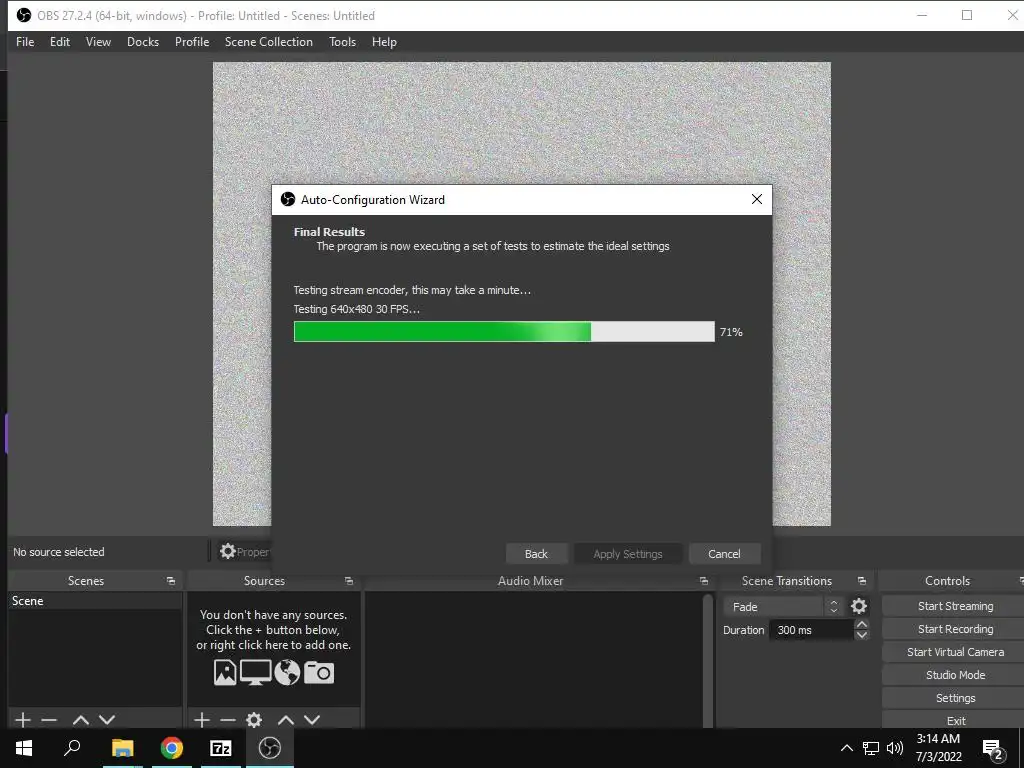Click the browser globe icon in Sources
Viewport: 1024px width, 768px height.
pyautogui.click(x=287, y=672)
